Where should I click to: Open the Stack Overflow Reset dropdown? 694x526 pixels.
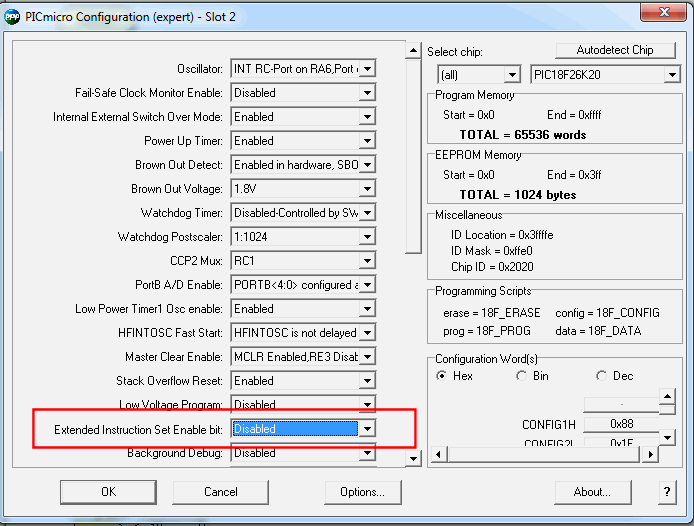303,380
